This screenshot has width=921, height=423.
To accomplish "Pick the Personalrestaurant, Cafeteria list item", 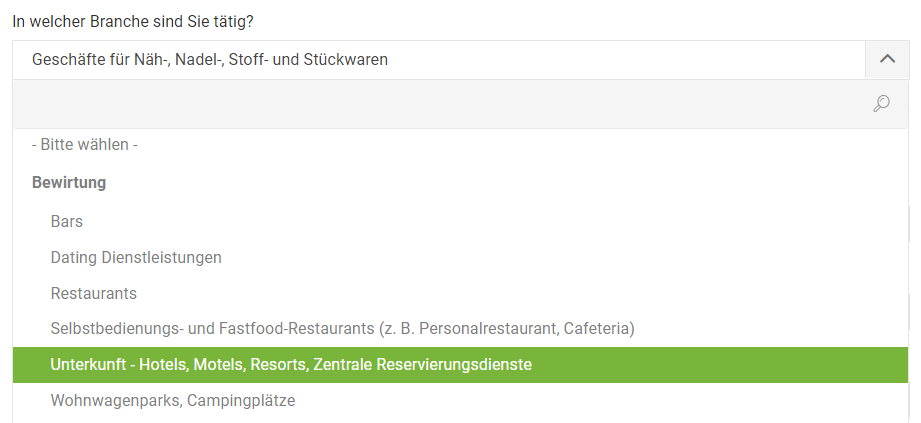I will [460, 328].
